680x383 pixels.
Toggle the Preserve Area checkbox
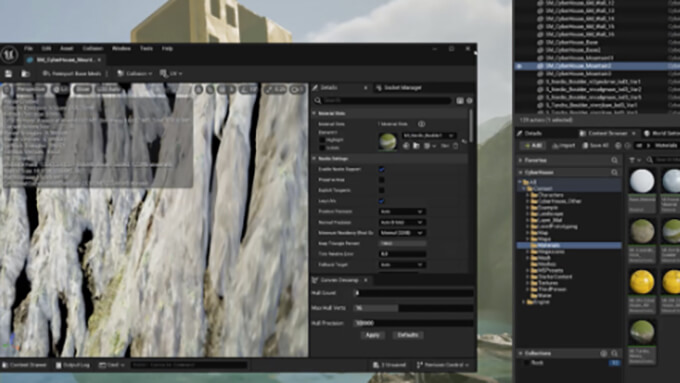(x=381, y=180)
